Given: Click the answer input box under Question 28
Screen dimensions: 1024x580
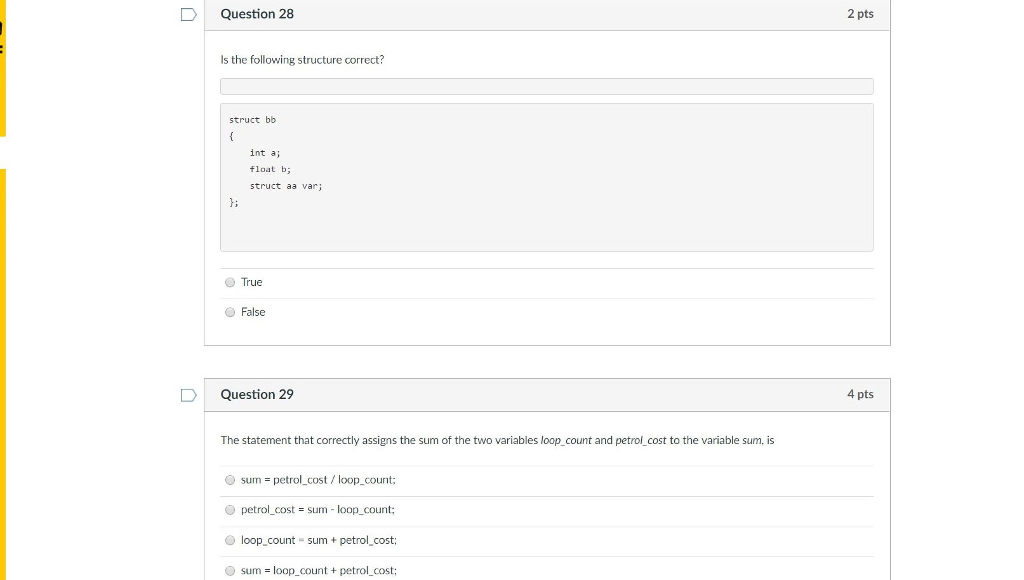Looking at the screenshot, I should click(x=547, y=86).
